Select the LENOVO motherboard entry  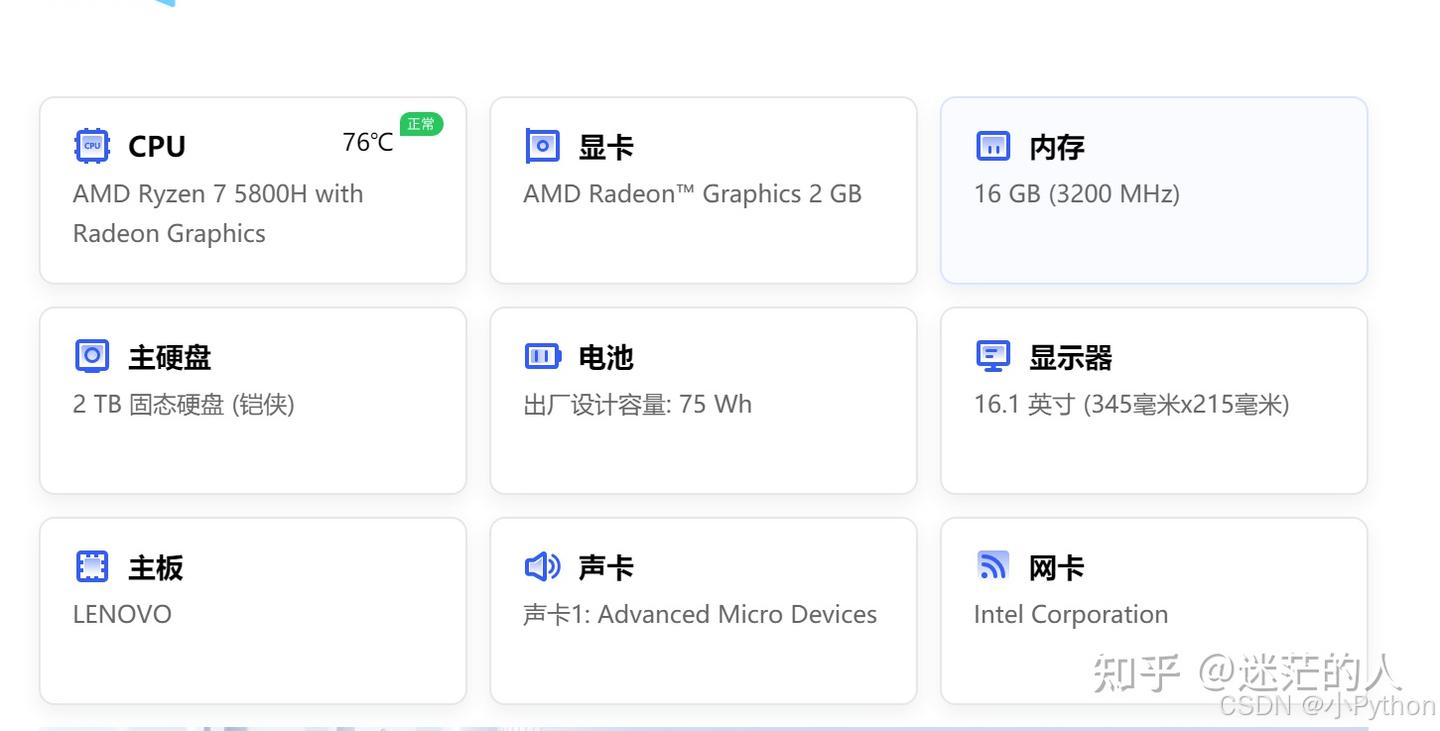click(x=122, y=614)
